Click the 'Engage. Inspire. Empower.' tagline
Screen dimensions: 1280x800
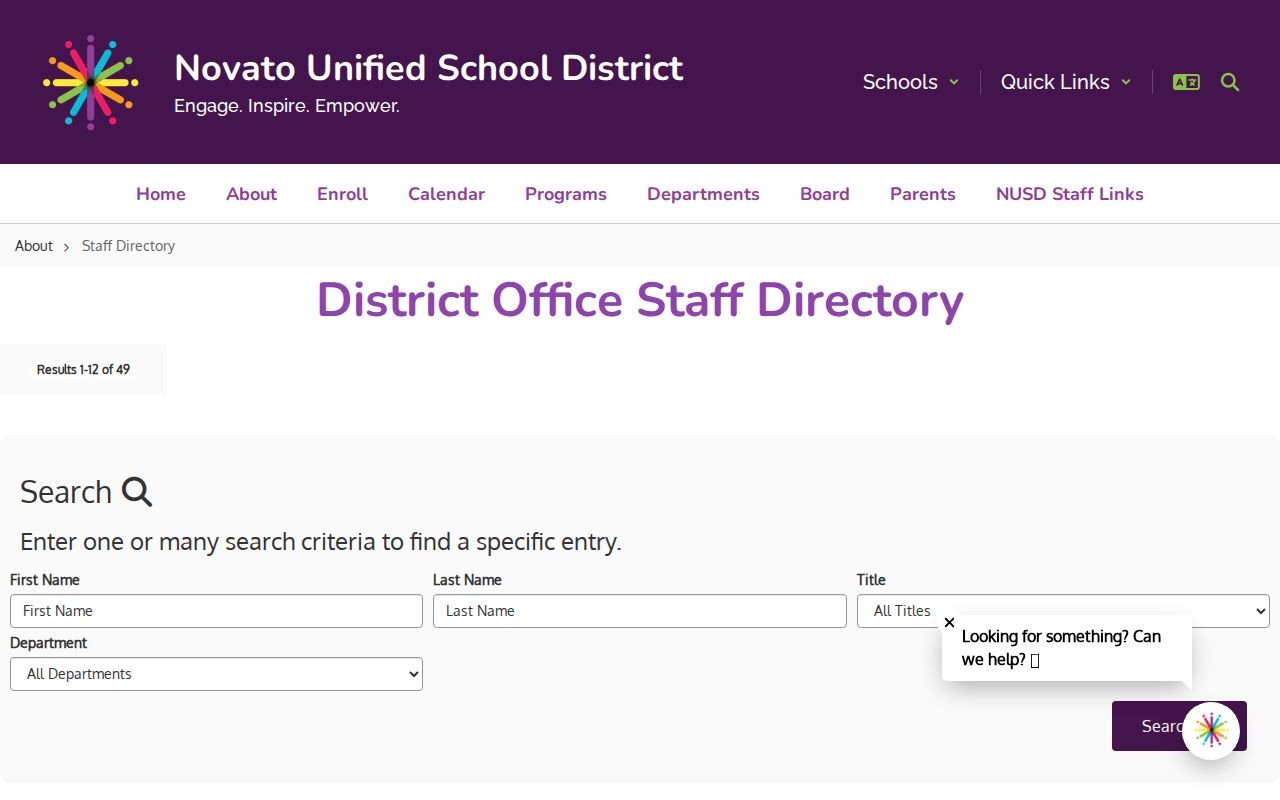(x=287, y=106)
